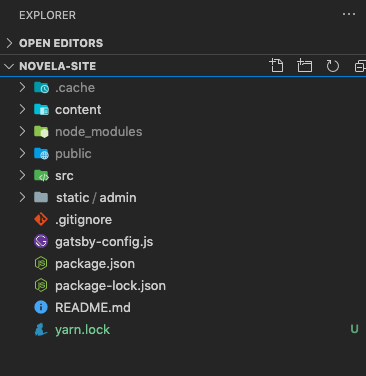366x376 pixels.
Task: Click the public folder globe icon
Action: point(41,154)
